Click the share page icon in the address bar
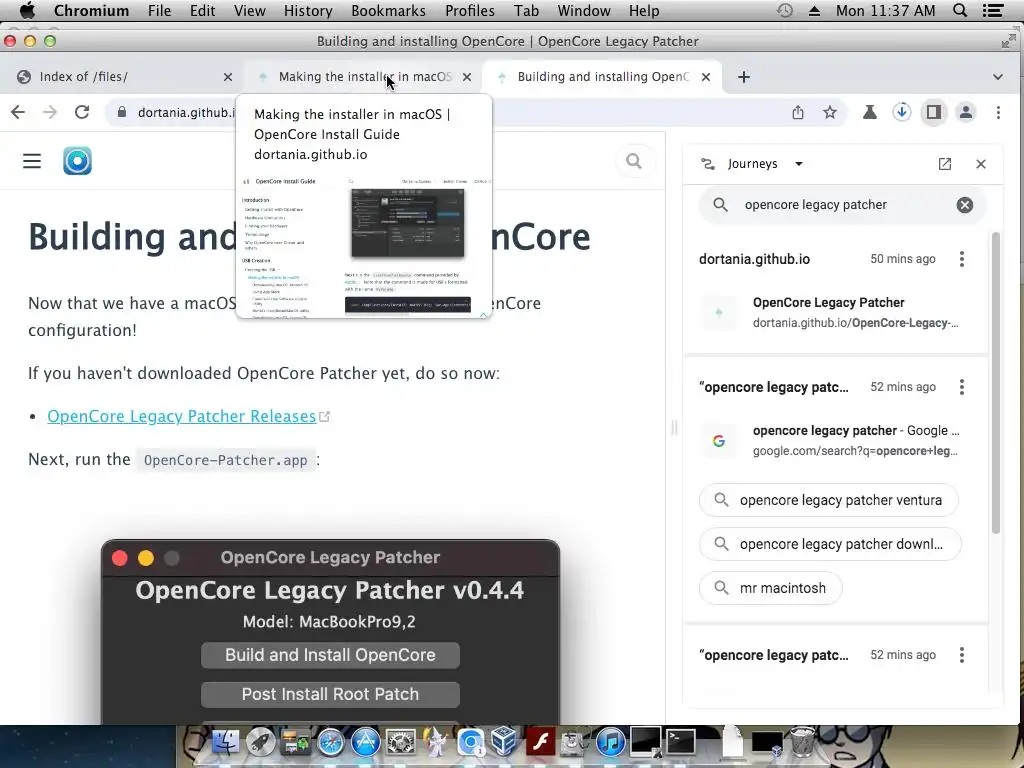 [798, 112]
